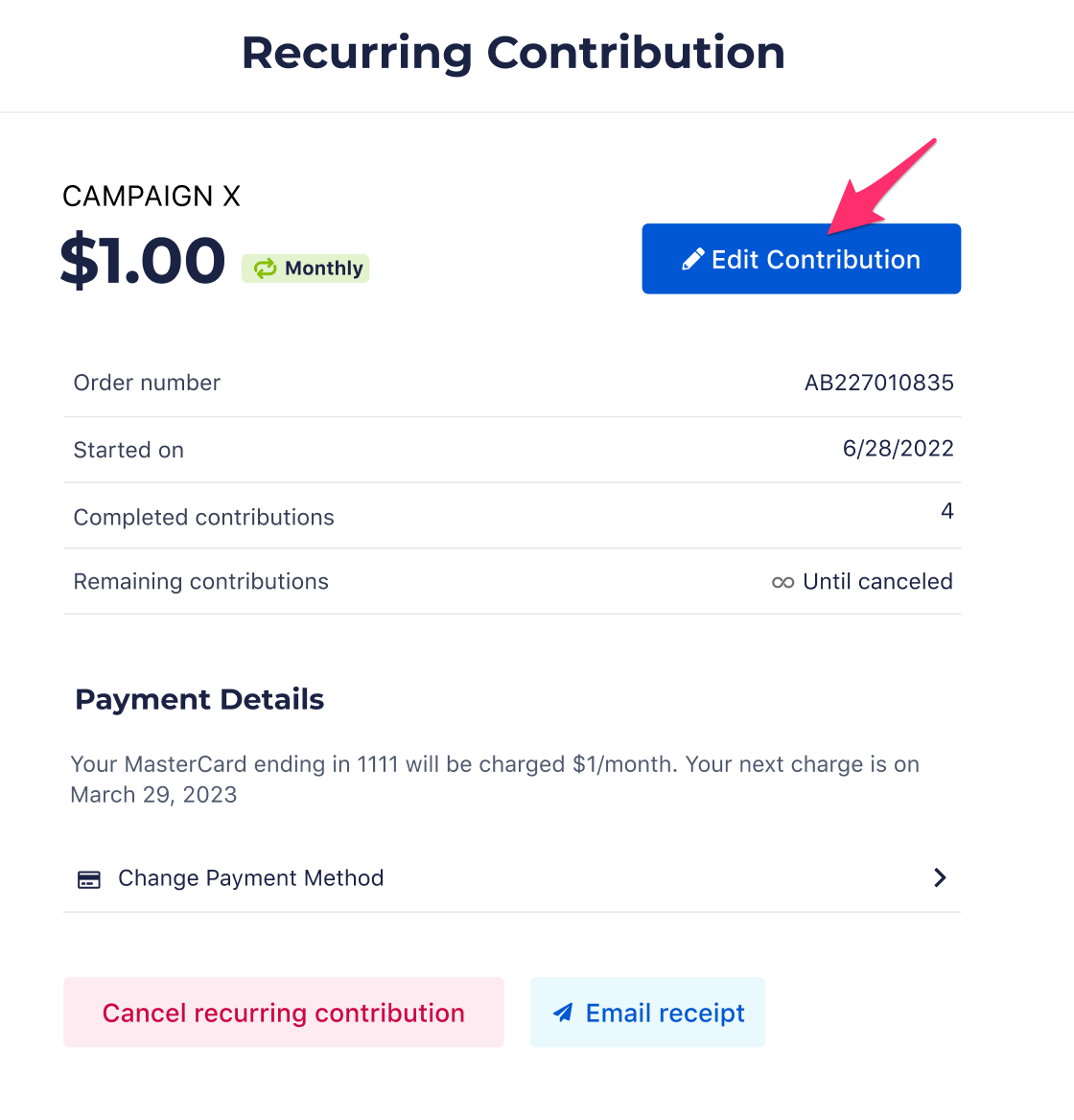Send the Email receipt

coord(647,1013)
